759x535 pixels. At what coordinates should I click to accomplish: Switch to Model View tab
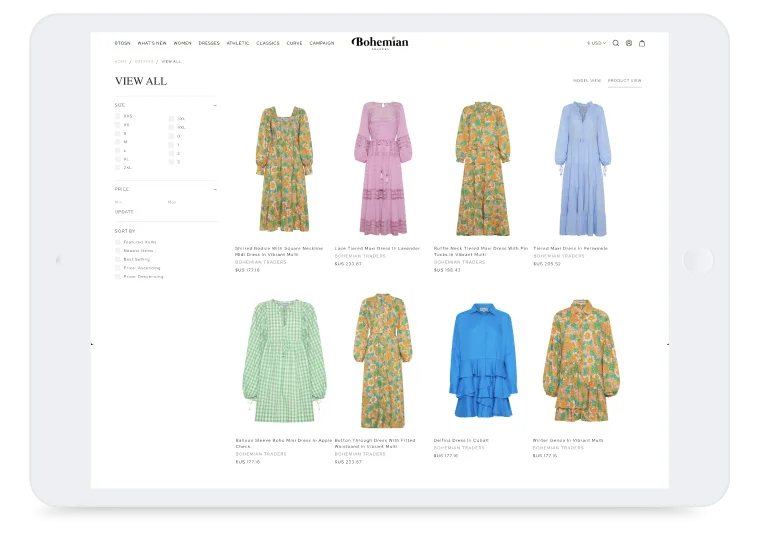pyautogui.click(x=587, y=80)
